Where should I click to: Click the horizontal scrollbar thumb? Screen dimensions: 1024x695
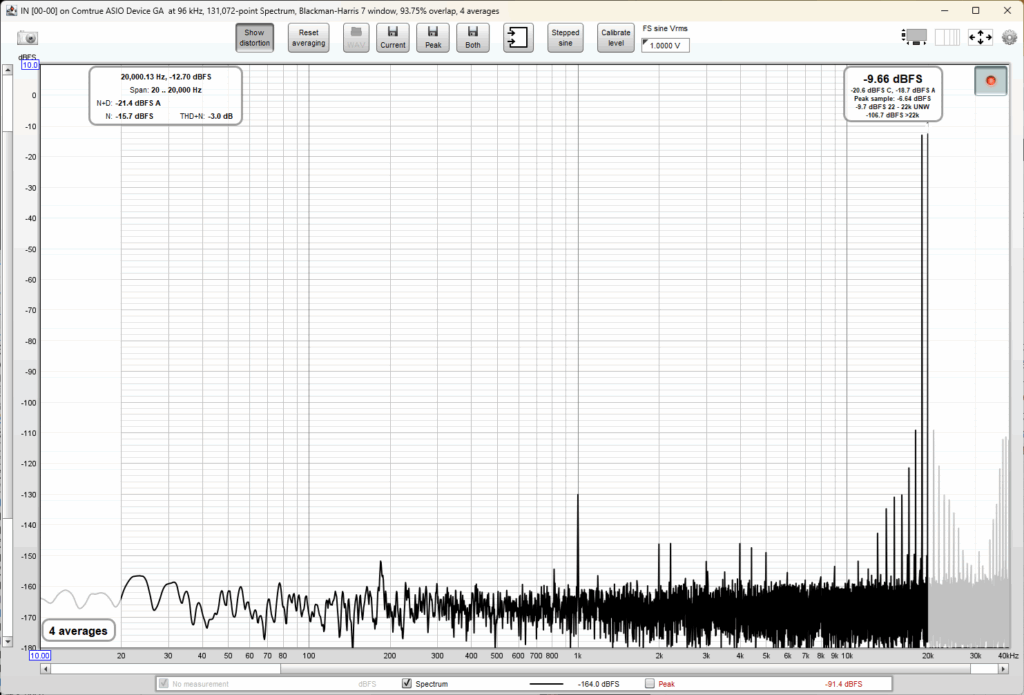pyautogui.click(x=625, y=668)
